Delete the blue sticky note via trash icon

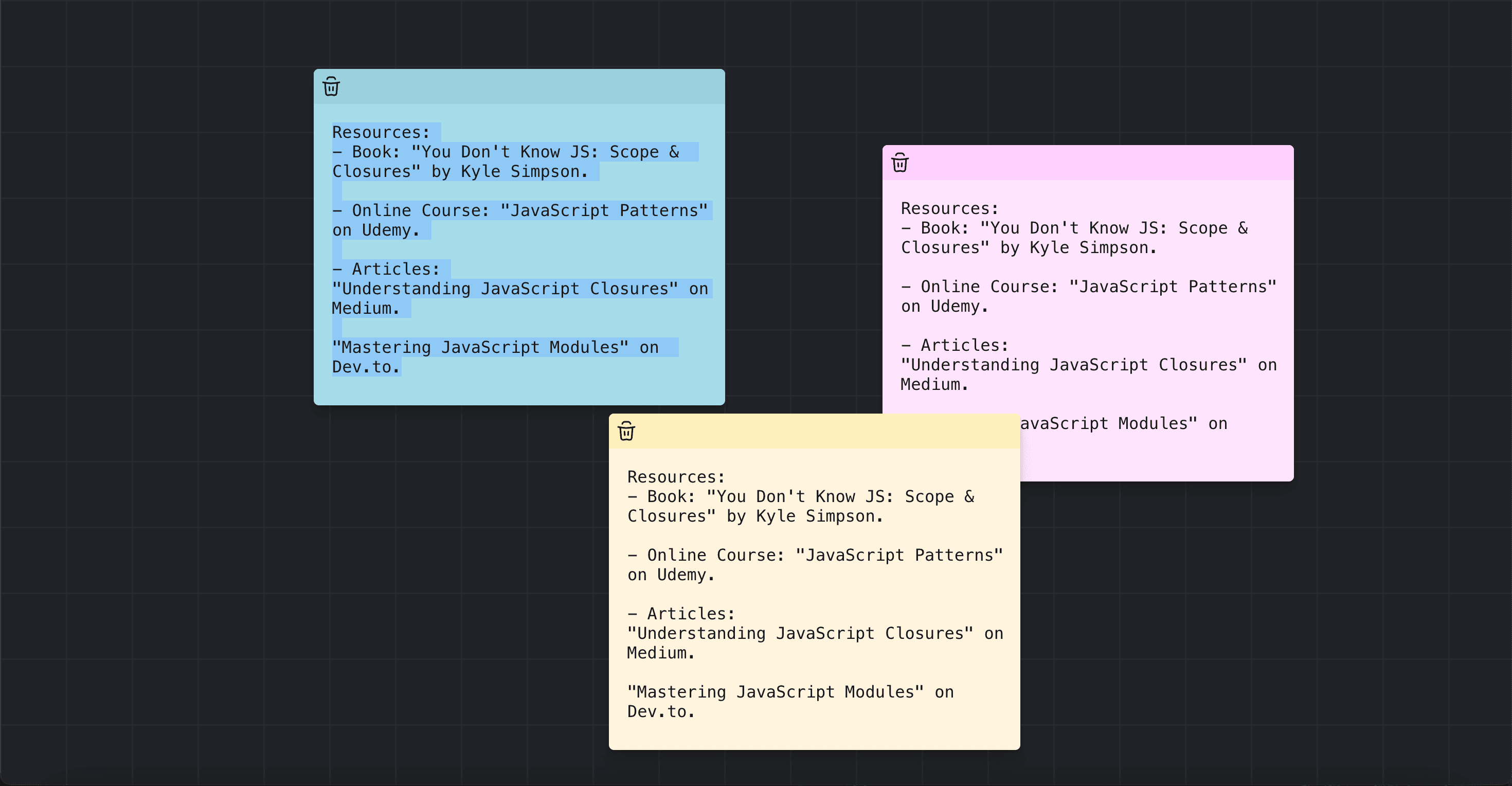[x=331, y=87]
